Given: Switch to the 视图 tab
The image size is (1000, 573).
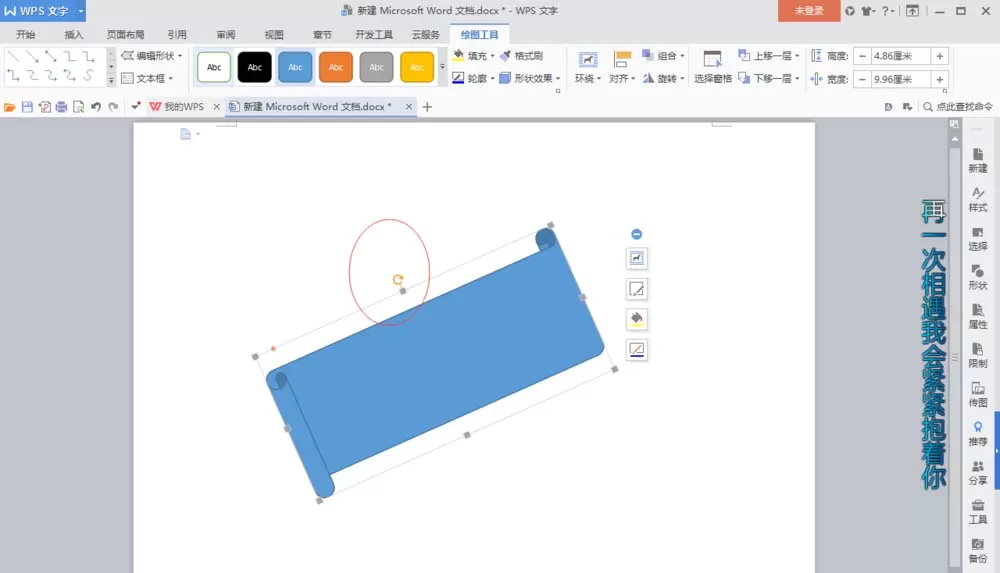Looking at the screenshot, I should [274, 34].
